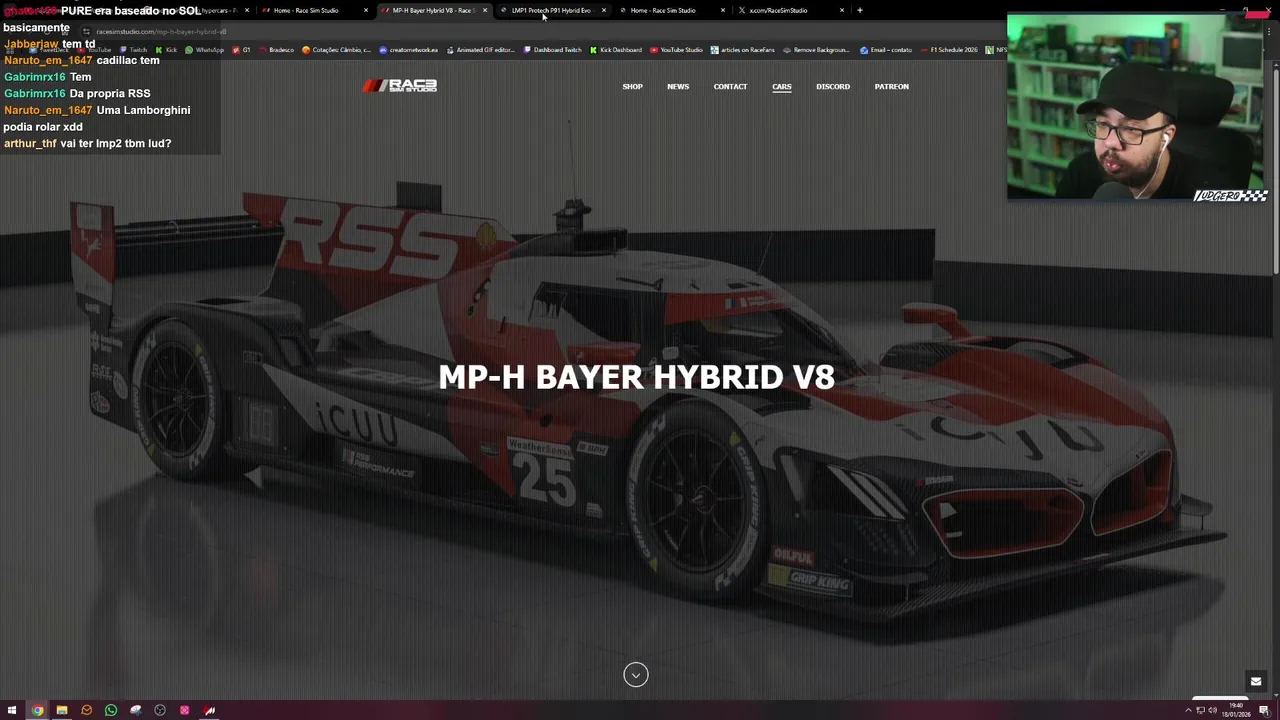Close the x.com/RaceSimStudio tab
Screen dimensions: 1280x720
842,10
